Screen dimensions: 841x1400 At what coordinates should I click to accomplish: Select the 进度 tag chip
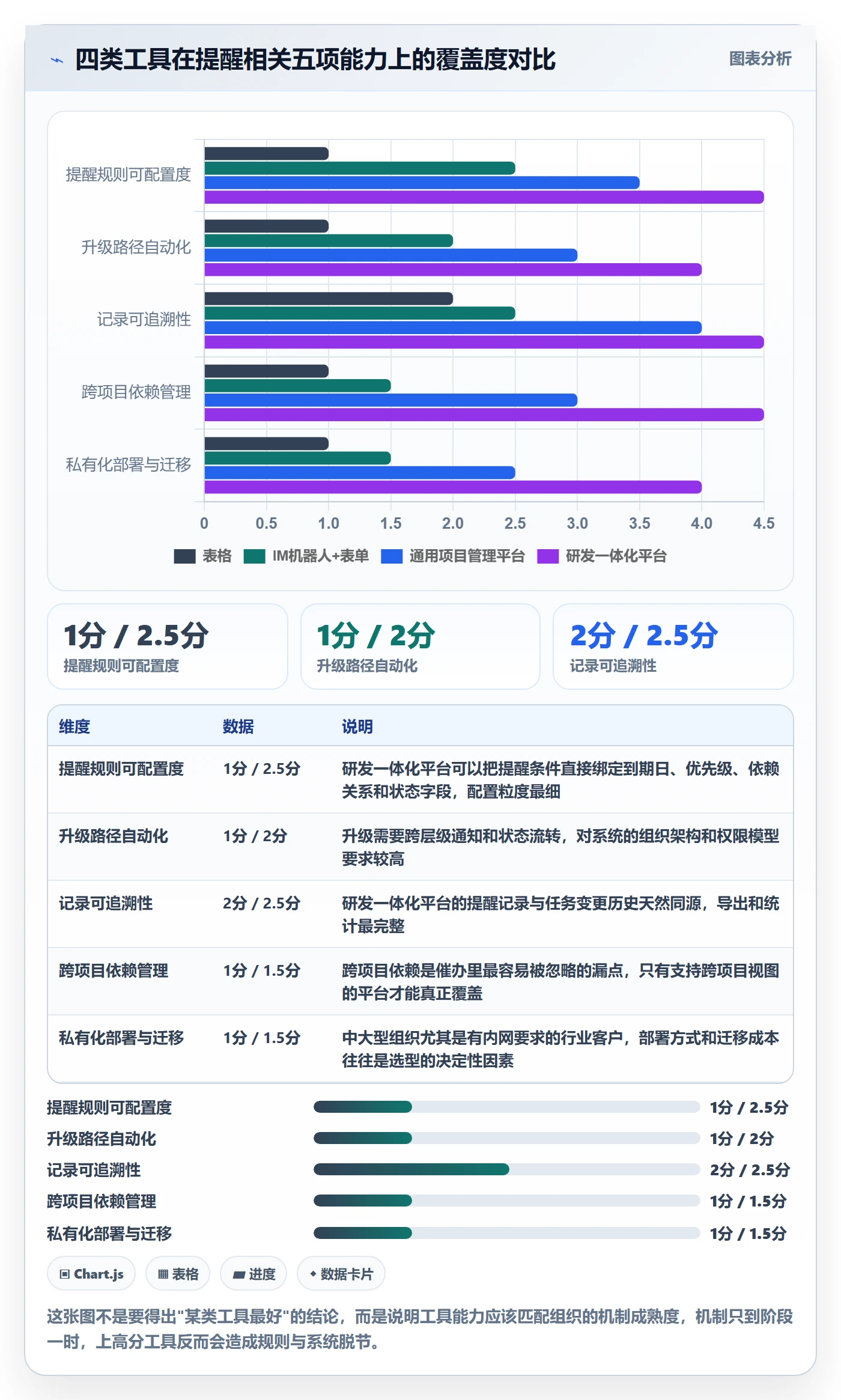tap(254, 1273)
